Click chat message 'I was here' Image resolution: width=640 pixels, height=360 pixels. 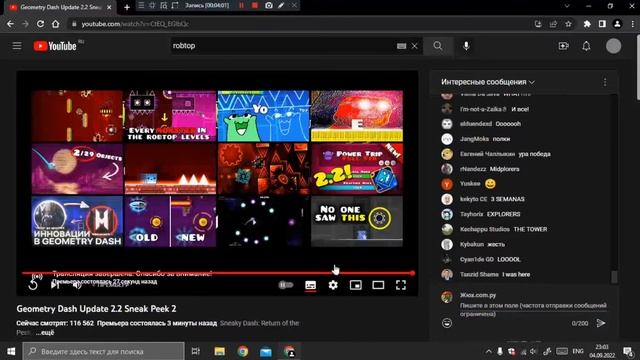coord(516,275)
